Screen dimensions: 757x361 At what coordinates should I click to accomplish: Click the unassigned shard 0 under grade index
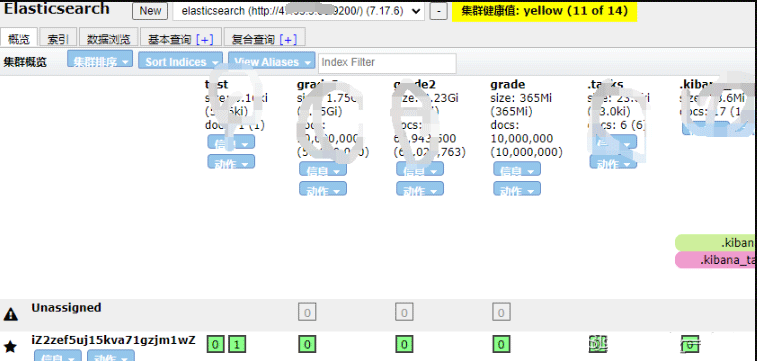tap(501, 313)
